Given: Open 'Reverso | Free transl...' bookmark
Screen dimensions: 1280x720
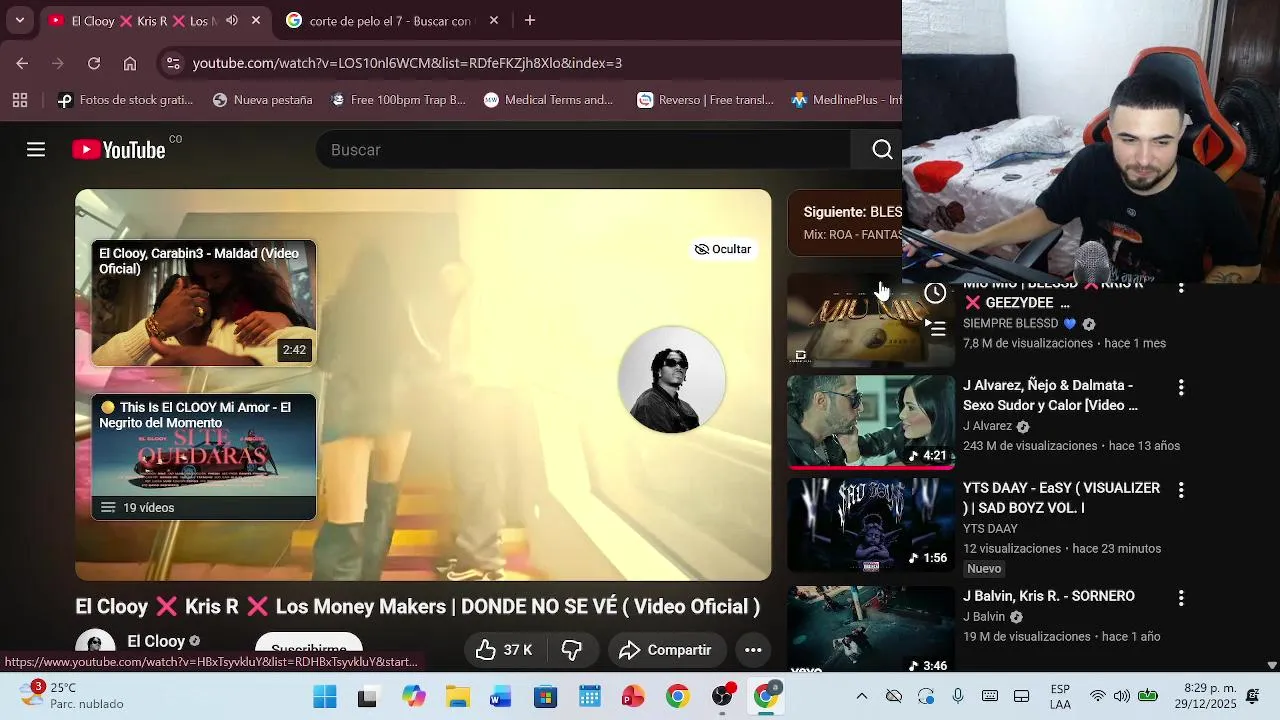Looking at the screenshot, I should (706, 100).
